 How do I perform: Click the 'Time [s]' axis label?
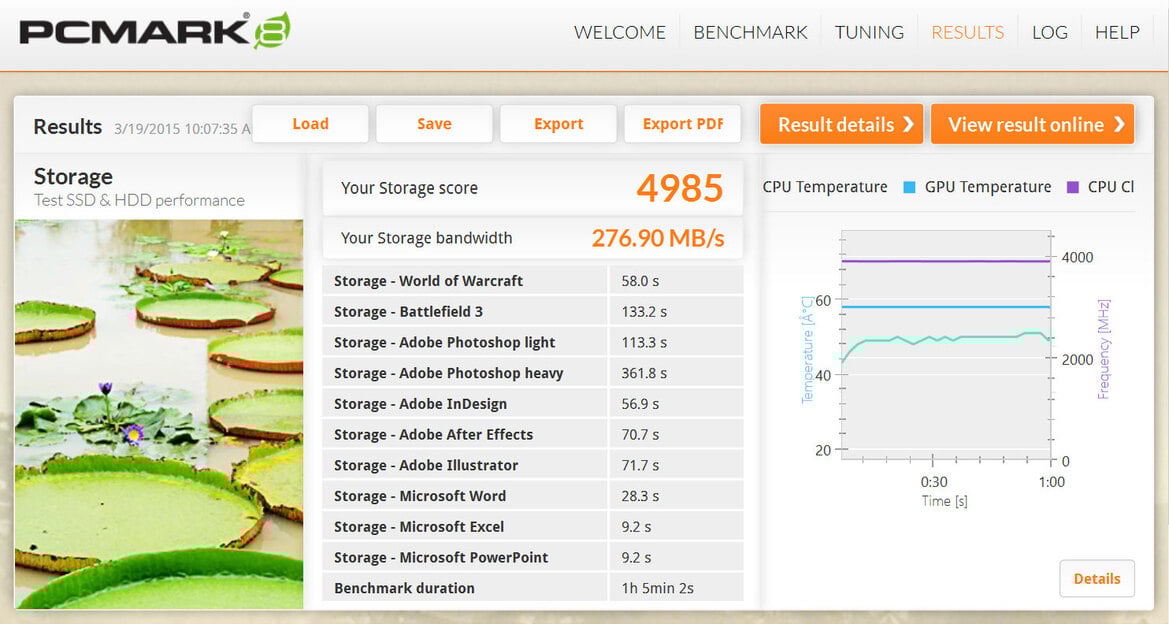(945, 501)
